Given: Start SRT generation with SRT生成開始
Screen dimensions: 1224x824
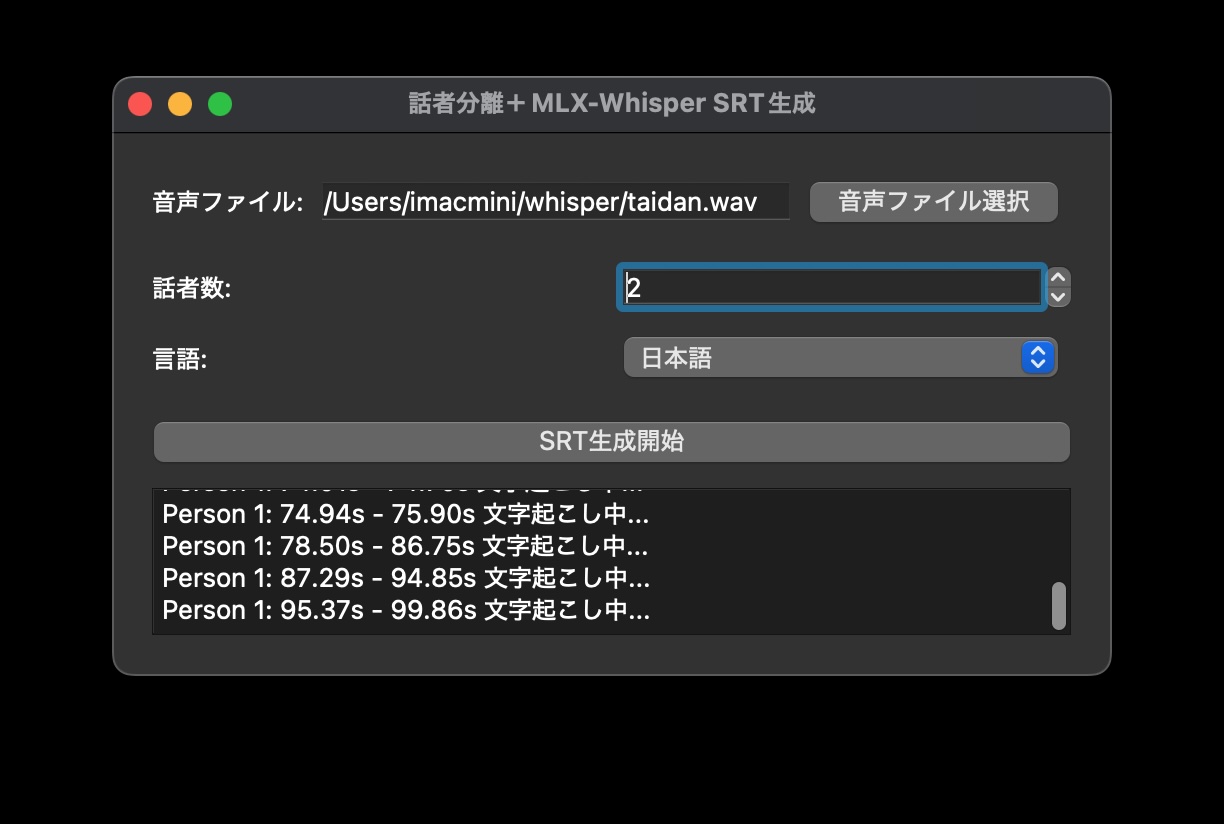Looking at the screenshot, I should tap(611, 442).
